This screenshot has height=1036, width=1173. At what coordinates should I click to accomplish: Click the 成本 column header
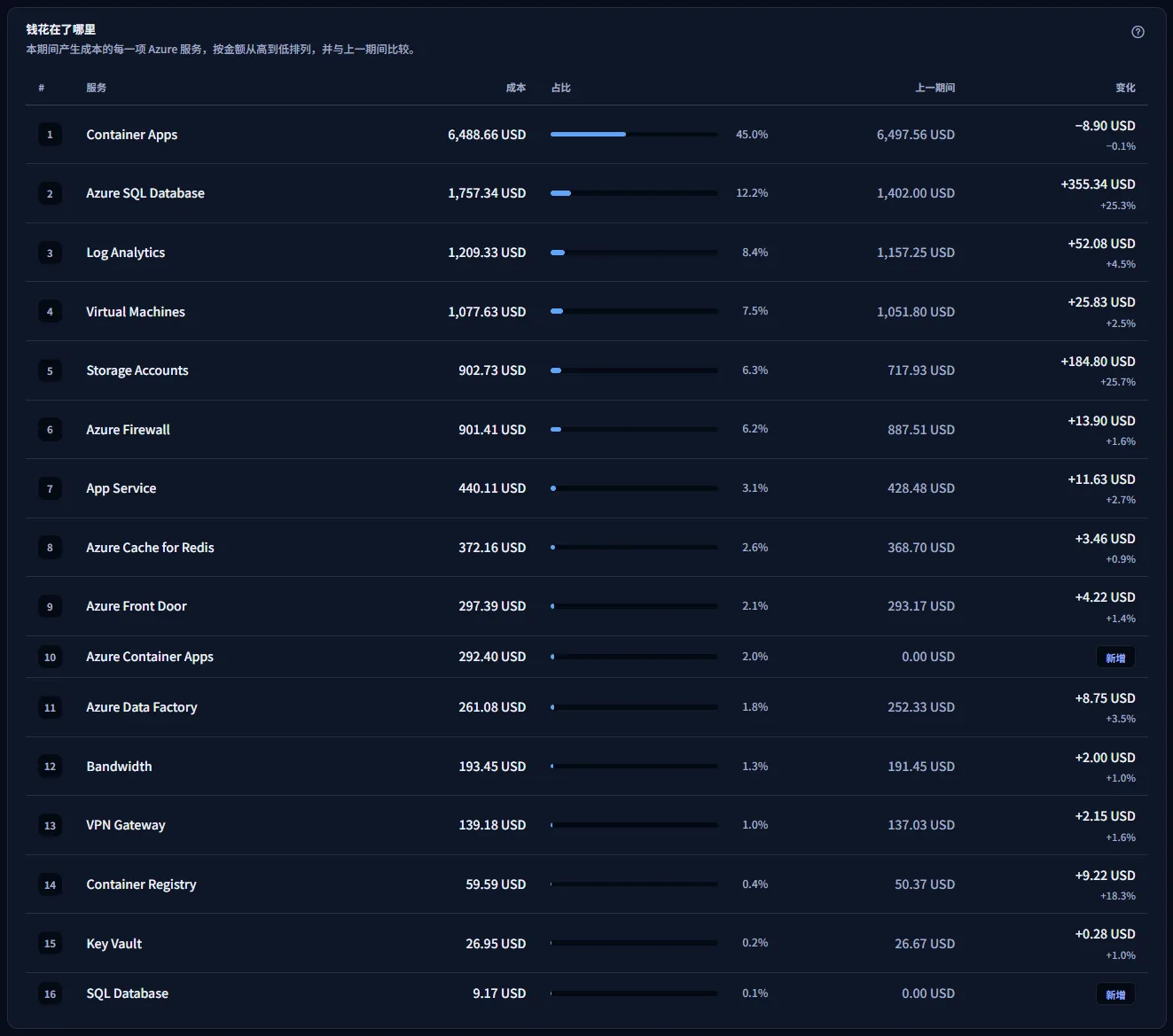point(515,88)
